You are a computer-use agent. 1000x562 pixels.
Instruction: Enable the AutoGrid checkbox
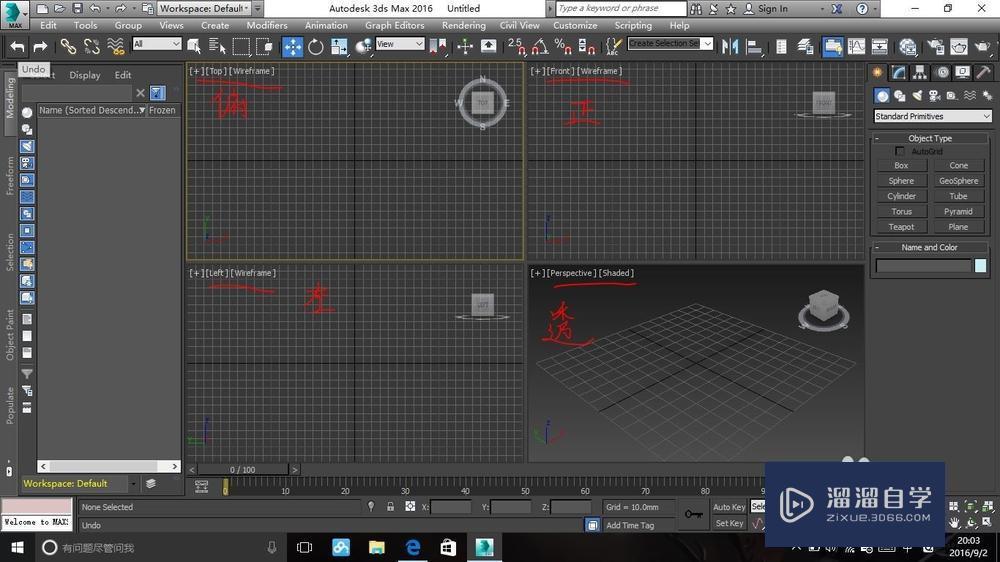tap(900, 151)
